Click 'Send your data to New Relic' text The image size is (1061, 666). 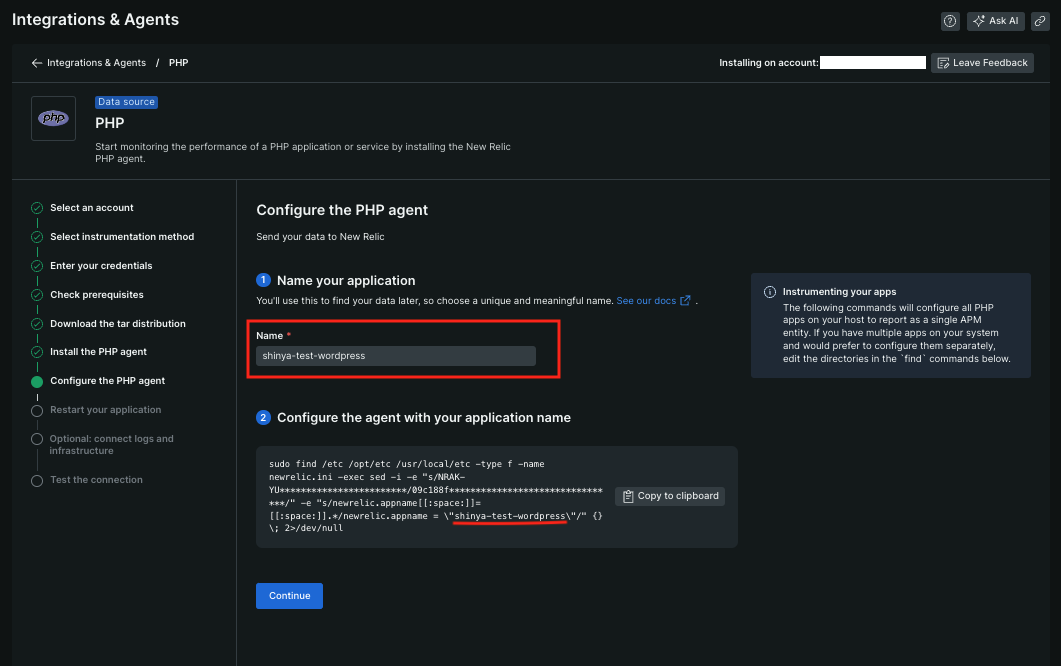point(320,237)
